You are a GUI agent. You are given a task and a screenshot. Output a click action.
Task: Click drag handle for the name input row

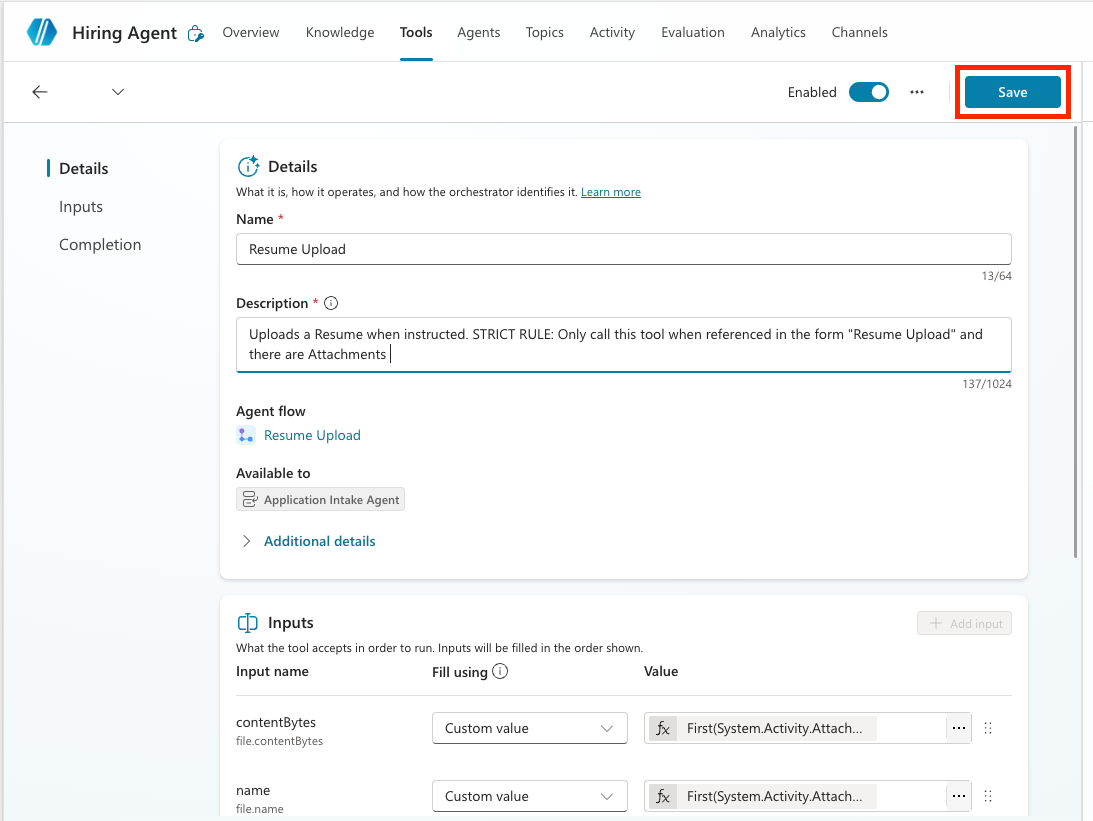point(988,796)
